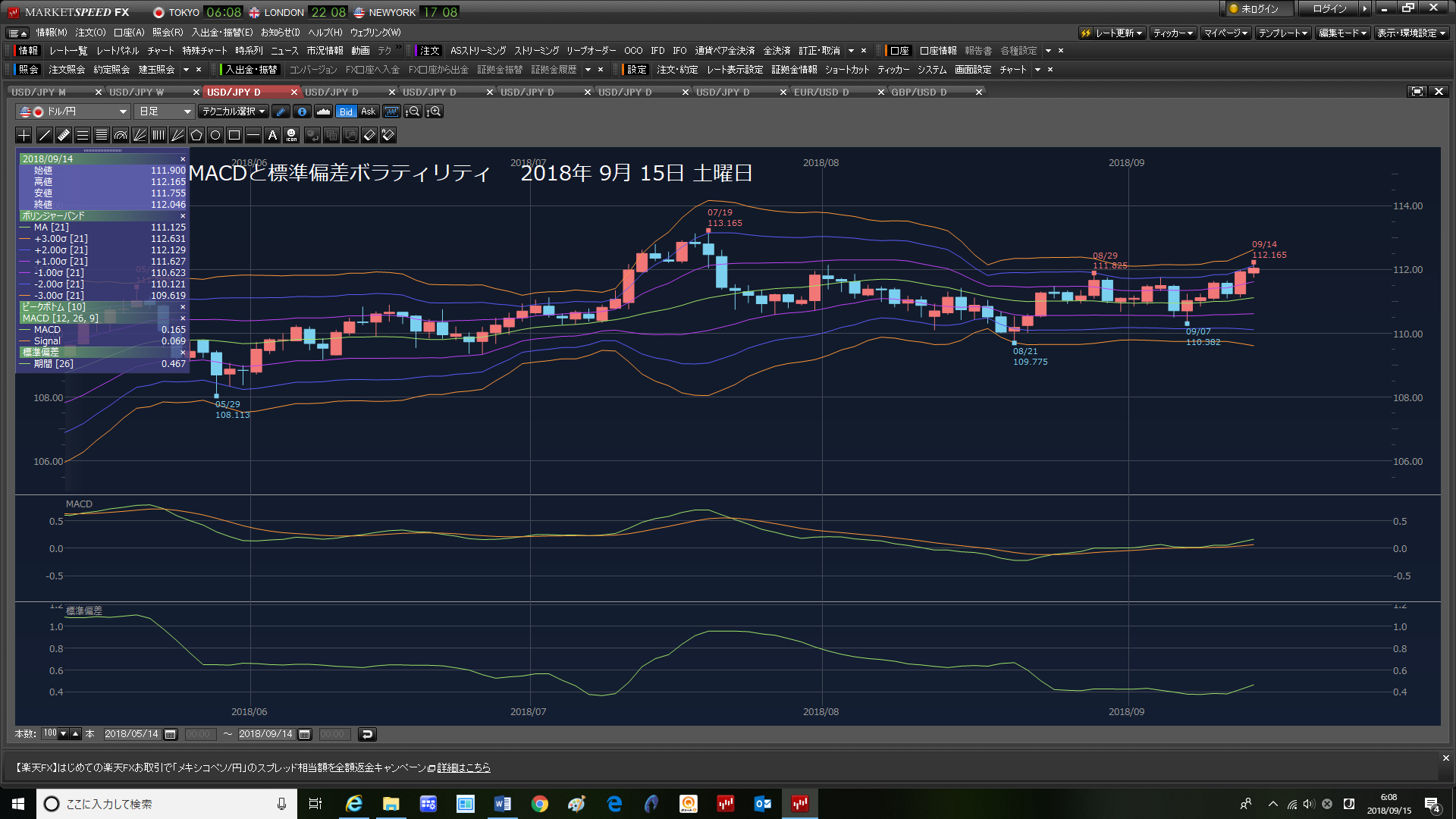Open the ドル/円 currency pair dropdown
Viewport: 1456px width, 819px height.
click(x=73, y=111)
